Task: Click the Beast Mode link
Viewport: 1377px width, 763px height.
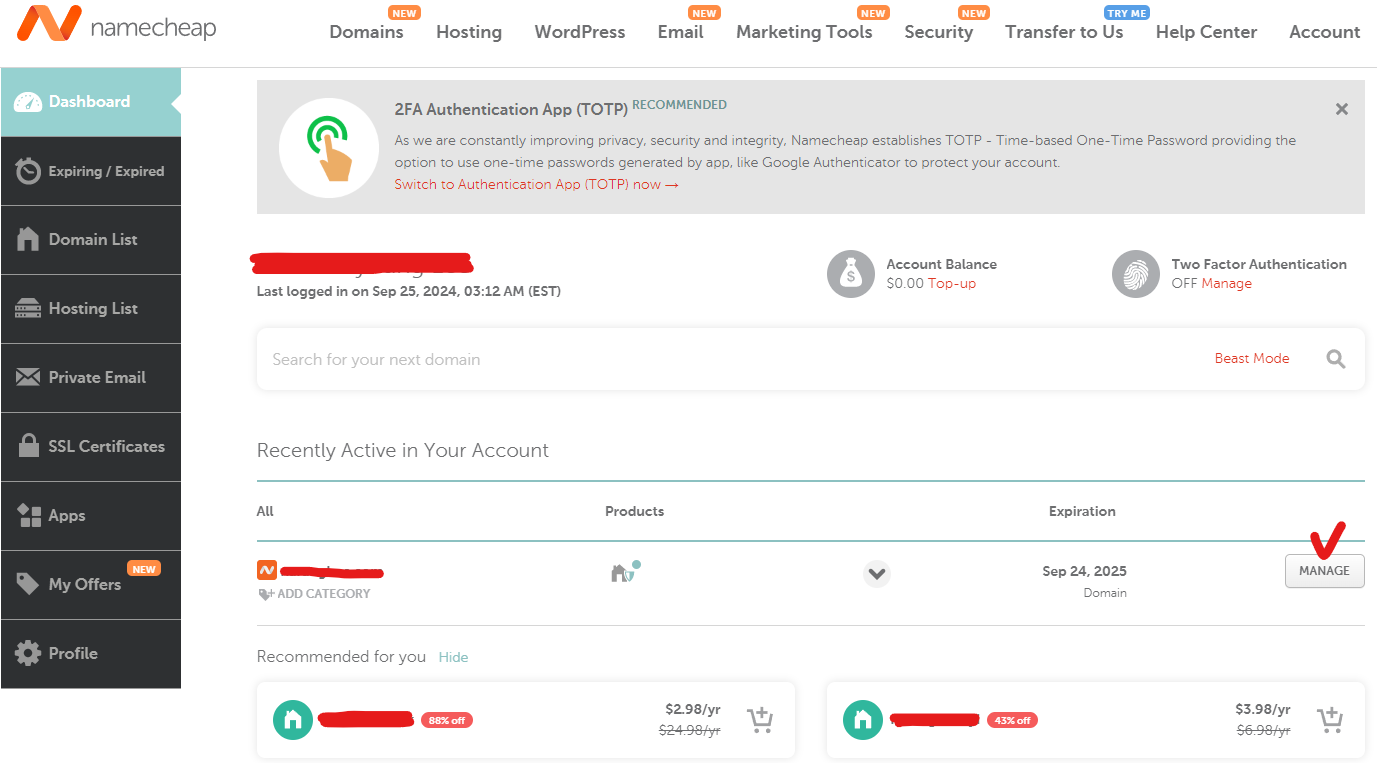Action: 1252,358
